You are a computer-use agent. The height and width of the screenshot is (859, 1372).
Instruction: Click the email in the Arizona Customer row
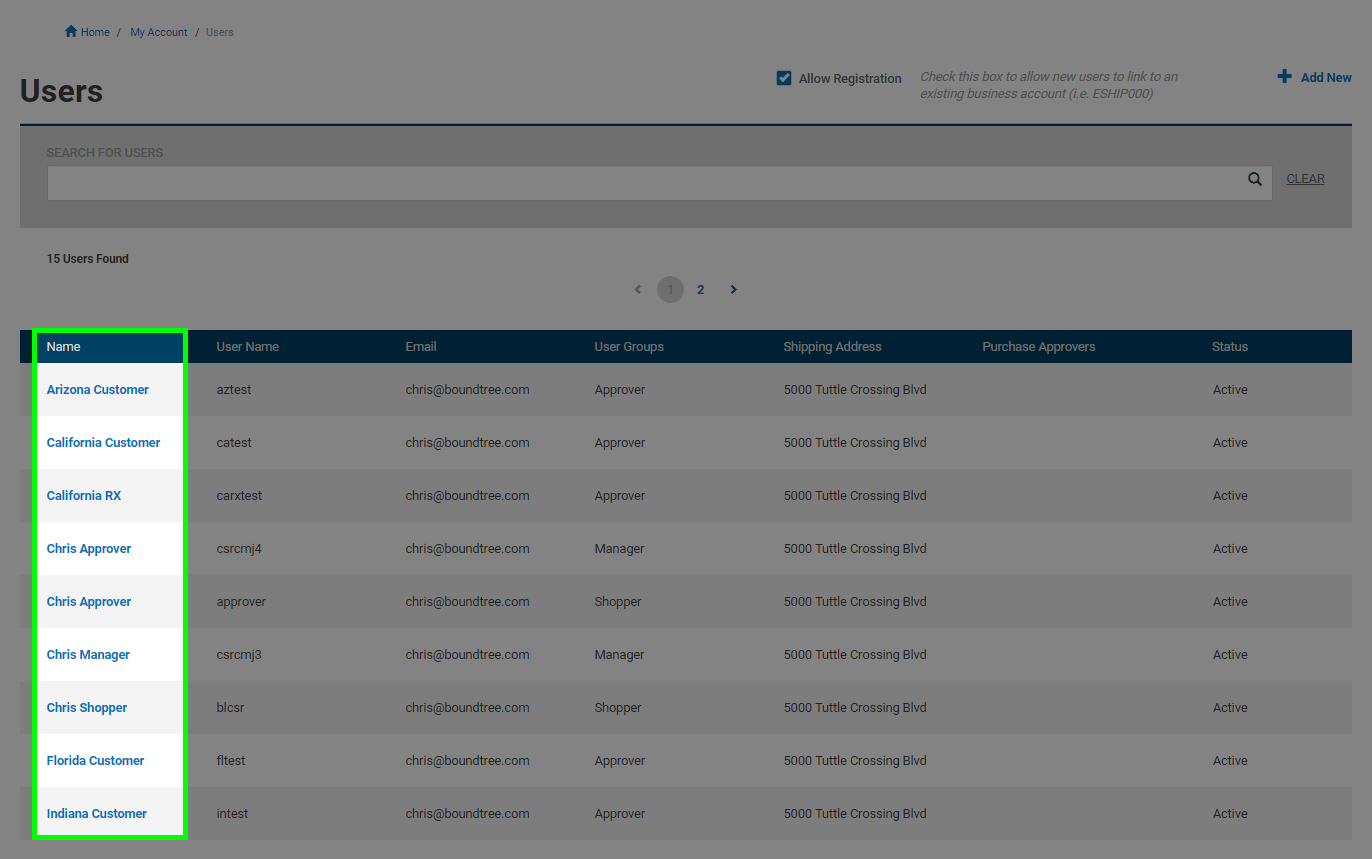coord(467,390)
